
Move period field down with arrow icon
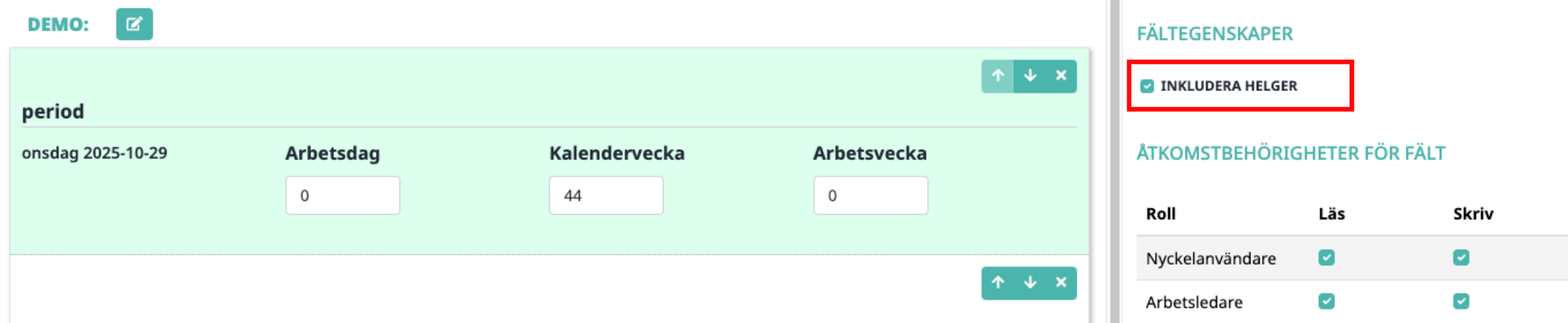1030,75
